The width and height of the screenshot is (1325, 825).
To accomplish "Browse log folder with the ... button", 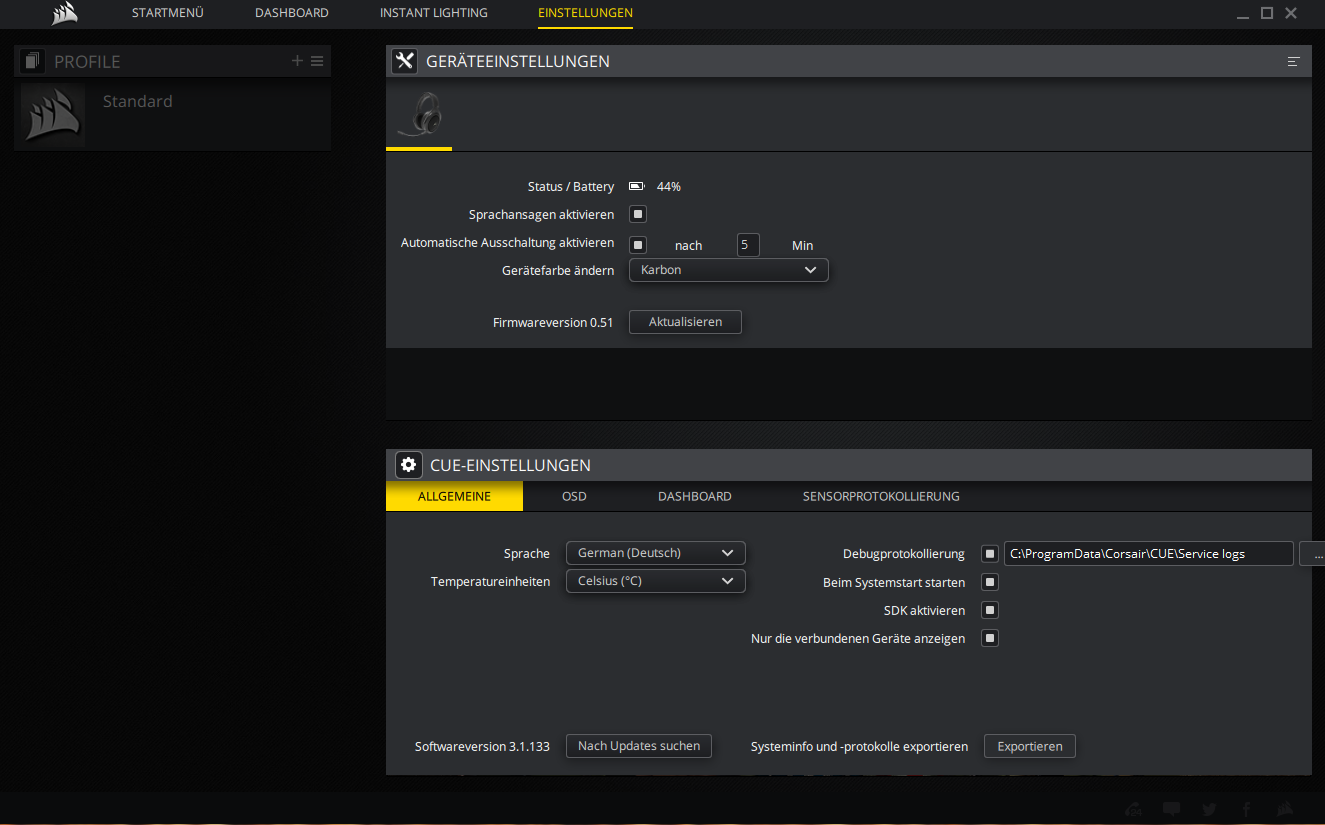I will click(x=1312, y=553).
